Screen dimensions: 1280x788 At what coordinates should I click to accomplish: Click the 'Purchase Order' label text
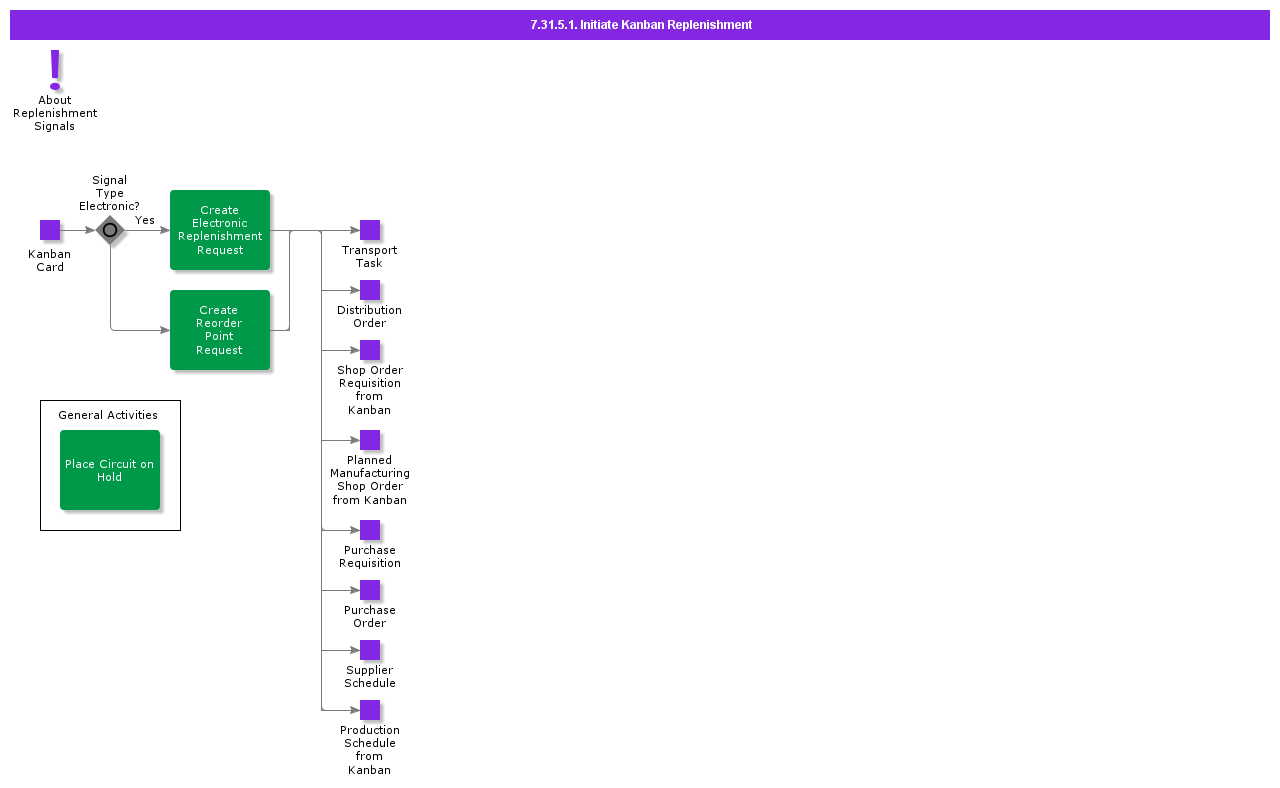(x=370, y=617)
